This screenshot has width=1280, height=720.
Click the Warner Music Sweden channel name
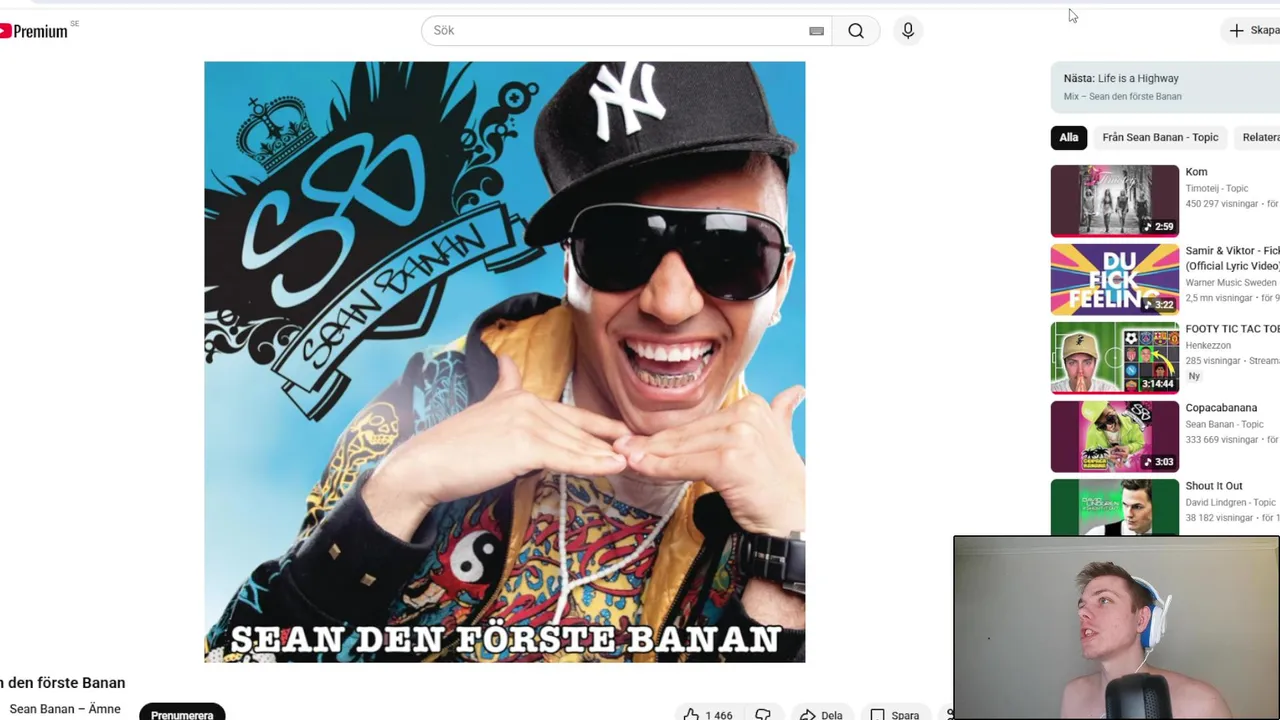pos(1231,283)
